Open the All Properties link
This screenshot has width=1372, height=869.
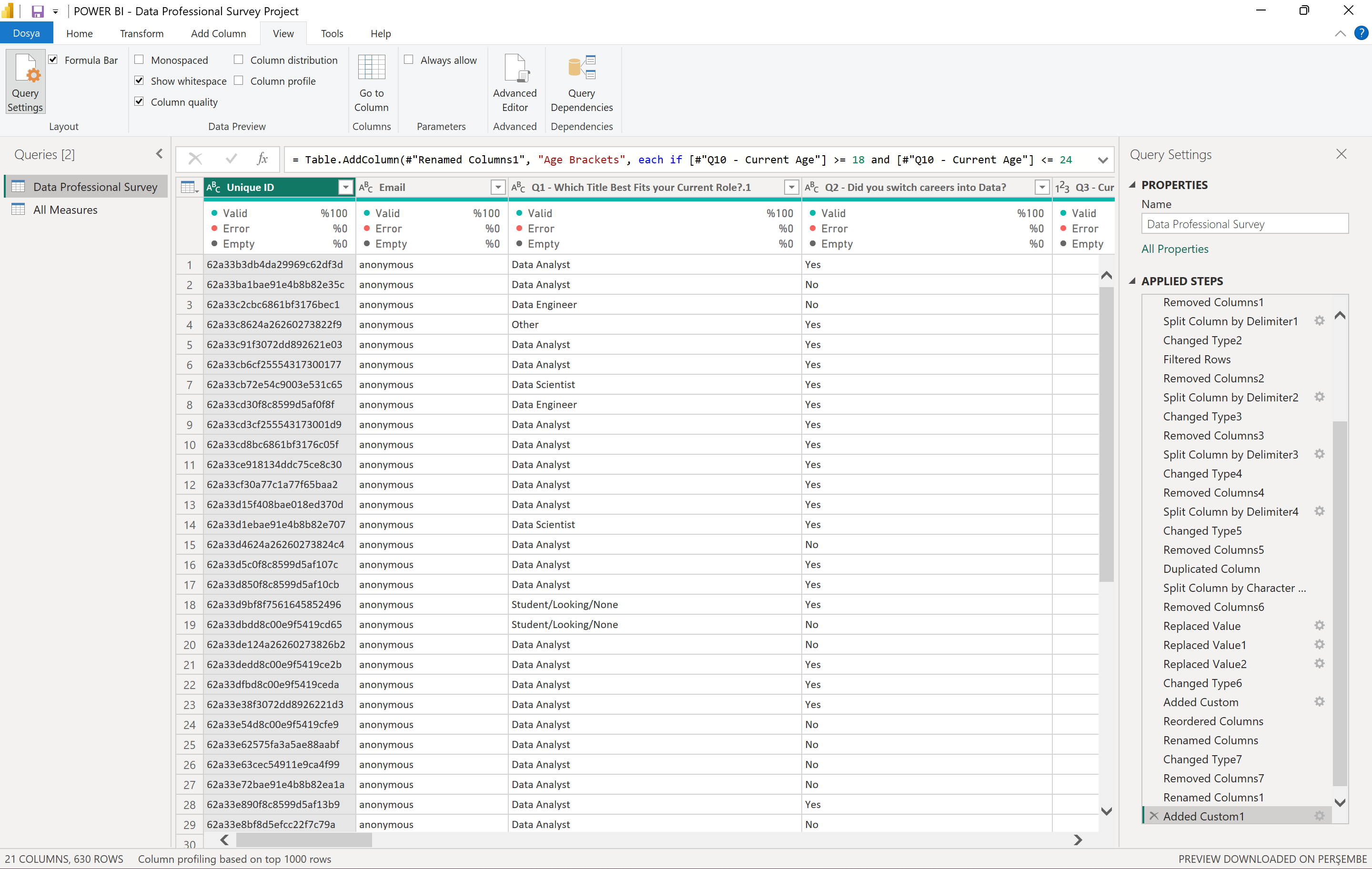(1174, 249)
